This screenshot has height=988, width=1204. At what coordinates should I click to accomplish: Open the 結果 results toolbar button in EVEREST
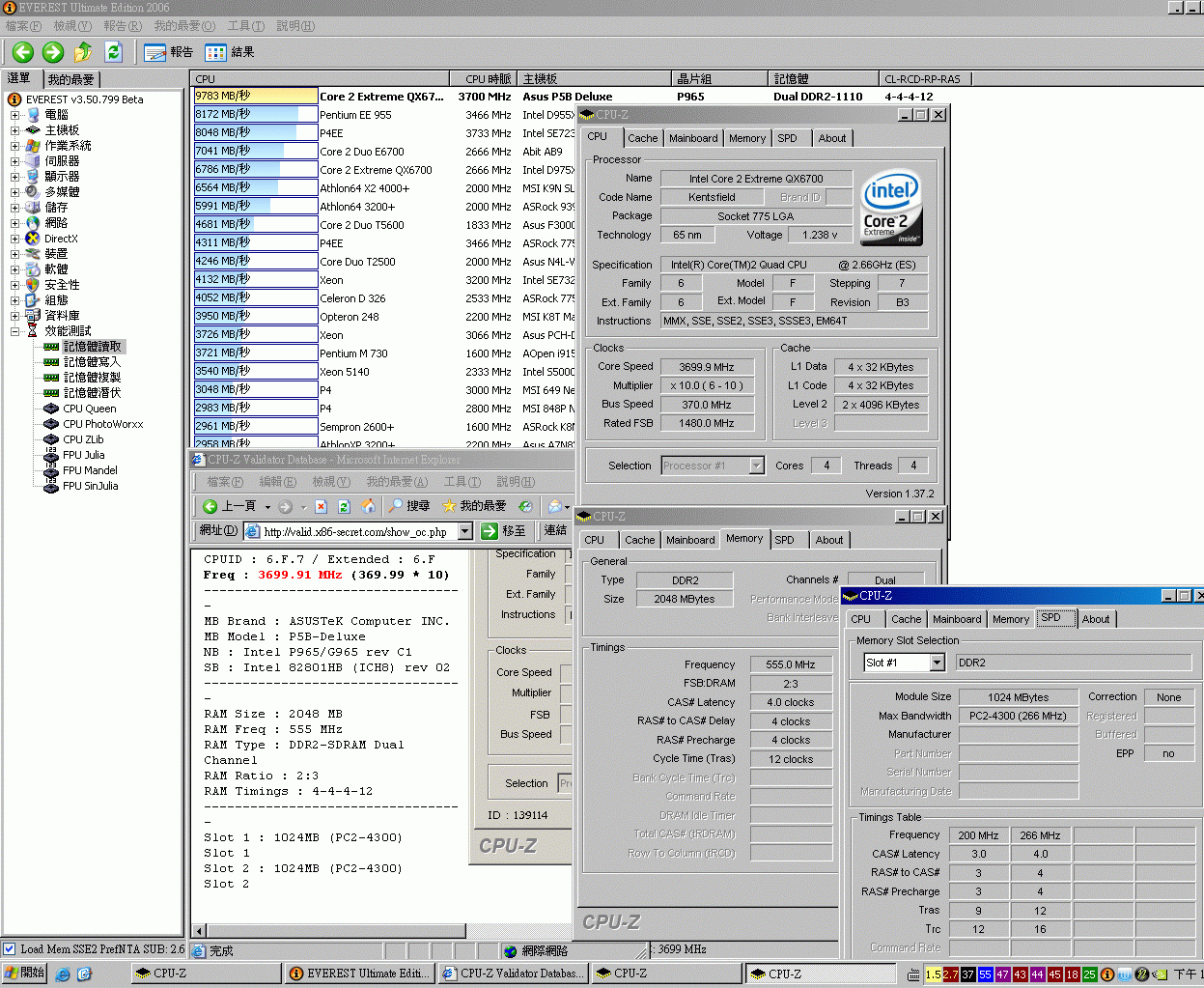pyautogui.click(x=230, y=52)
